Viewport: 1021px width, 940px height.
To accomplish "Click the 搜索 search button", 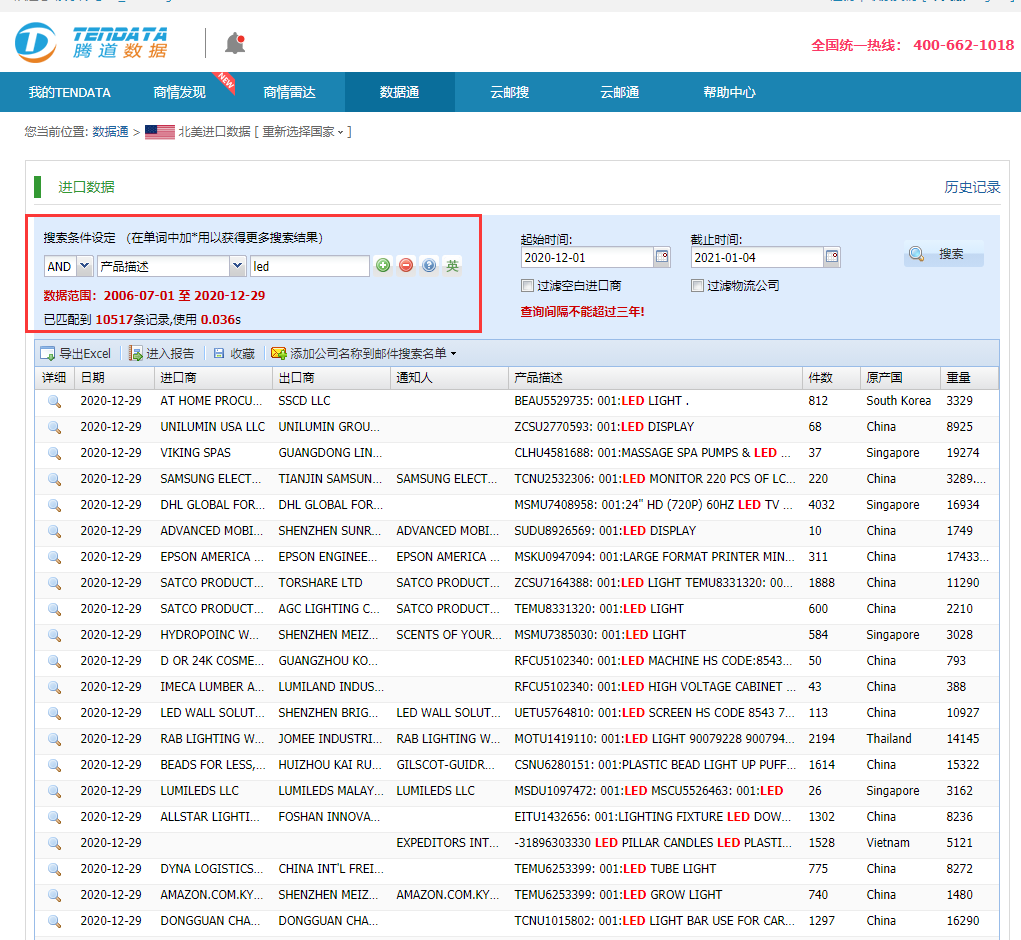I will pyautogui.click(x=943, y=253).
